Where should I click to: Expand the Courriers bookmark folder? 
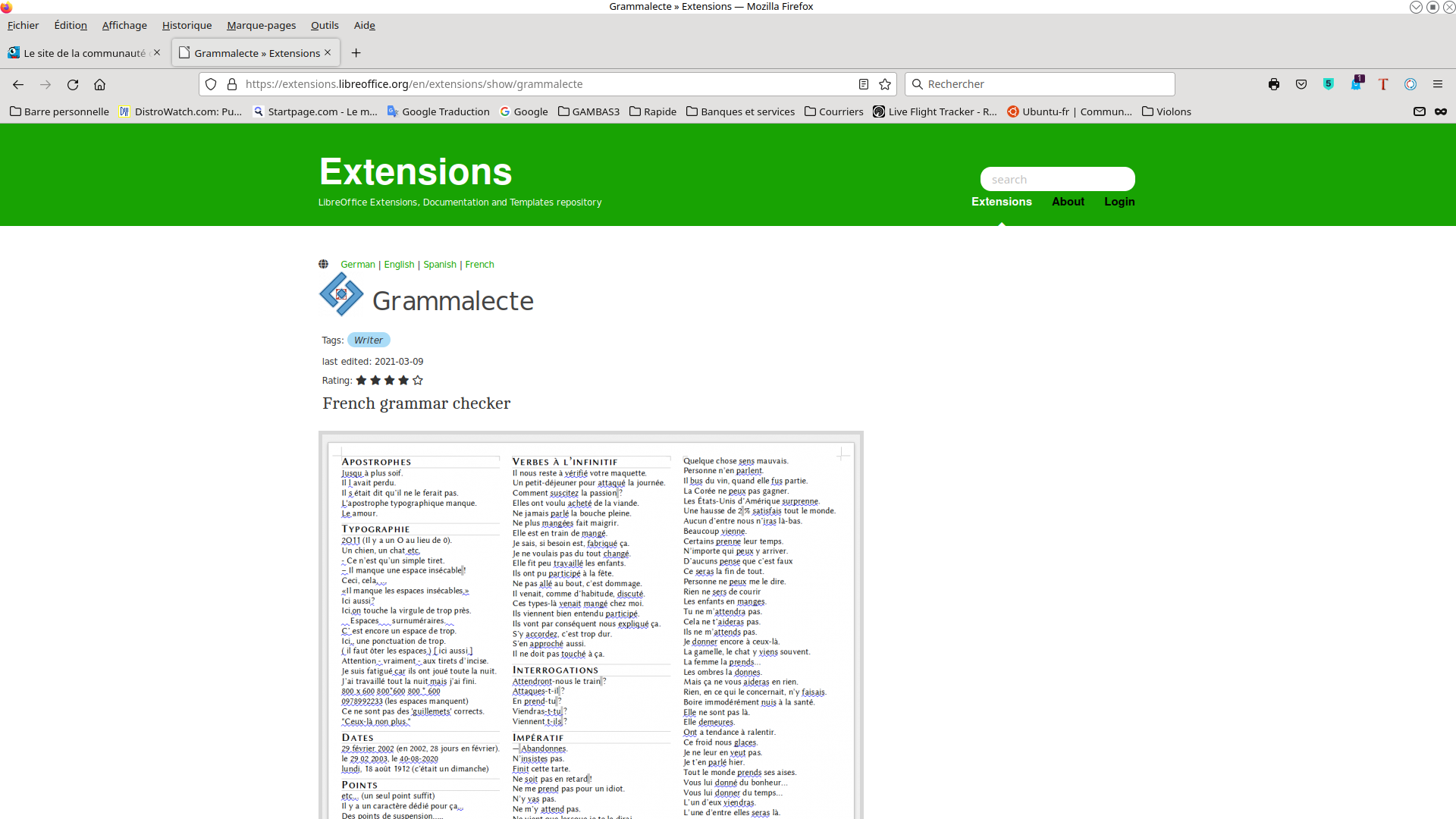click(834, 111)
